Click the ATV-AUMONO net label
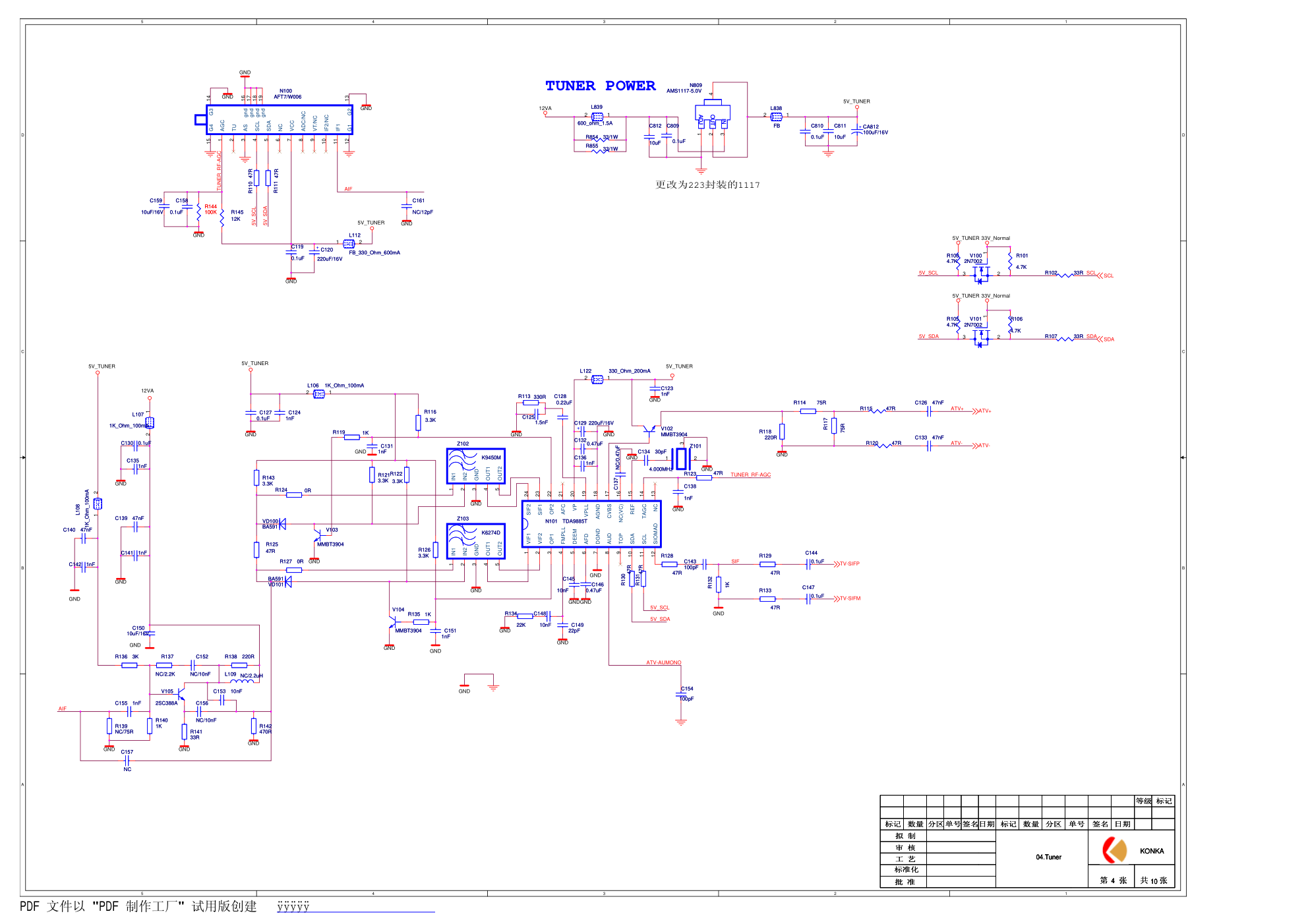The height and width of the screenshot is (924, 1308). [x=664, y=663]
